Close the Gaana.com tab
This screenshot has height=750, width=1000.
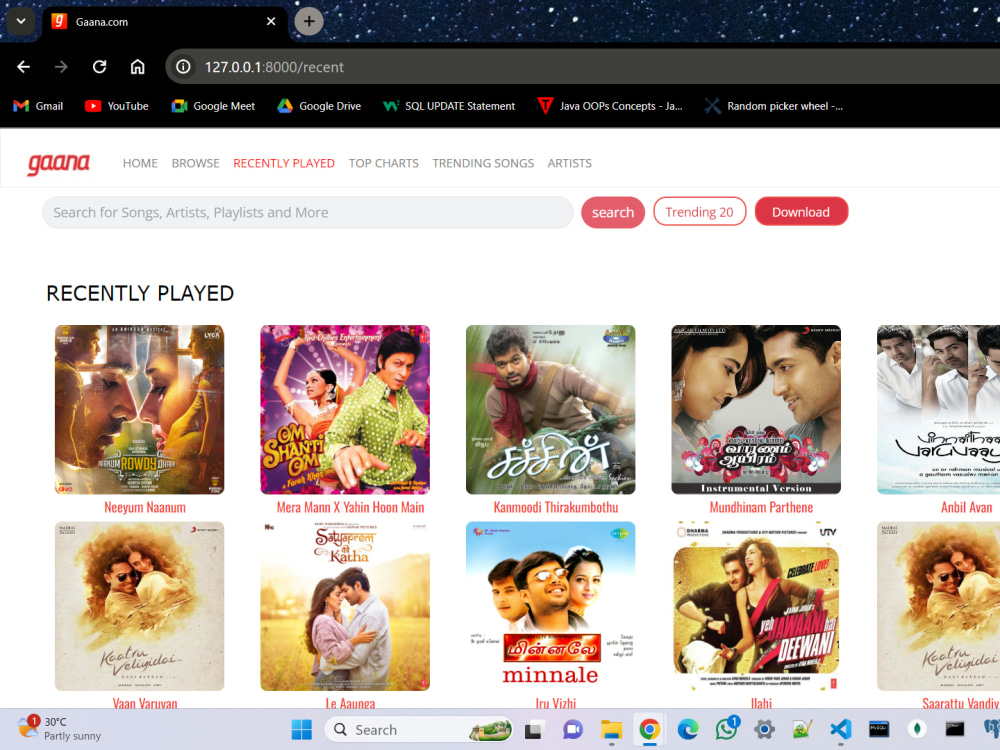pos(271,22)
